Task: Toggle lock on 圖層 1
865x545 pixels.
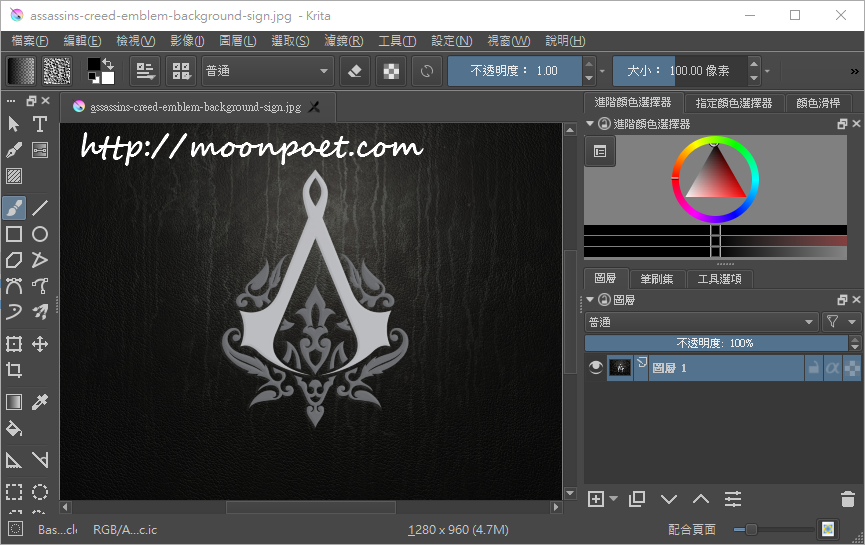Action: 813,368
